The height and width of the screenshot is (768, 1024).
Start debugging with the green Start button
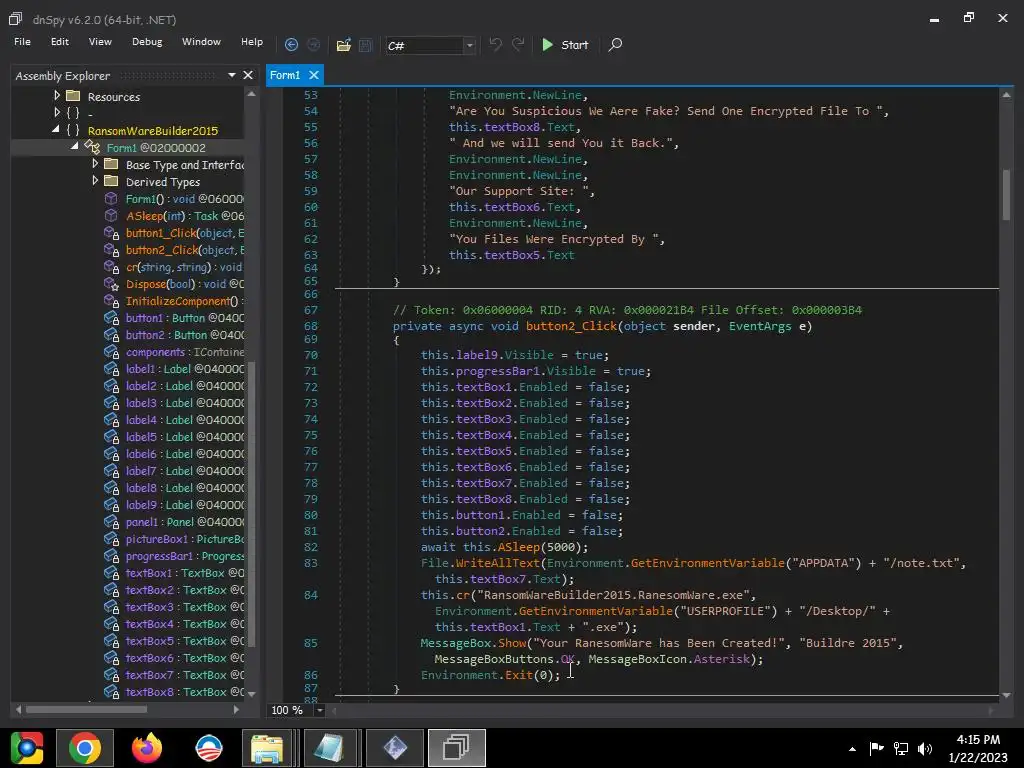[565, 44]
